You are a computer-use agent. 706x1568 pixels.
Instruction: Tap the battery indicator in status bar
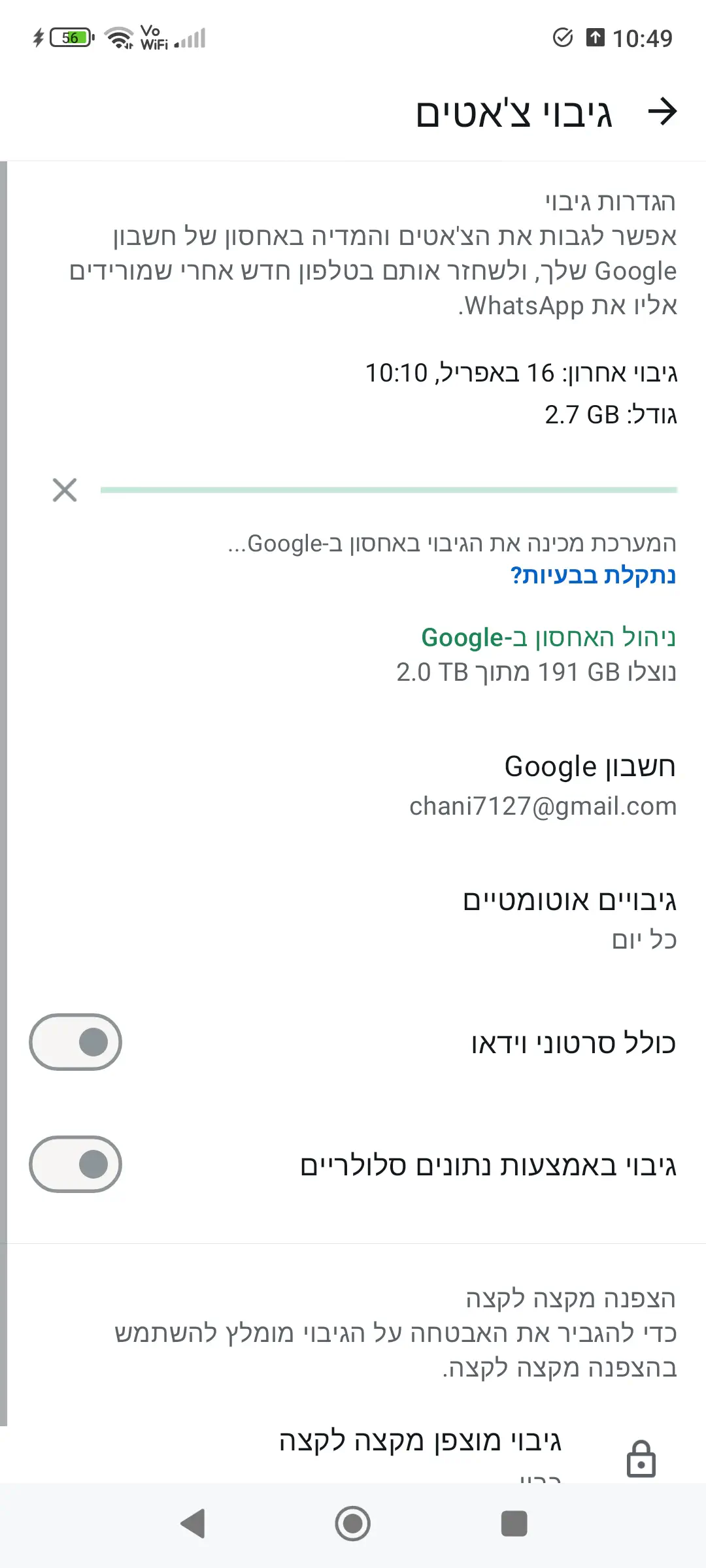tap(72, 38)
